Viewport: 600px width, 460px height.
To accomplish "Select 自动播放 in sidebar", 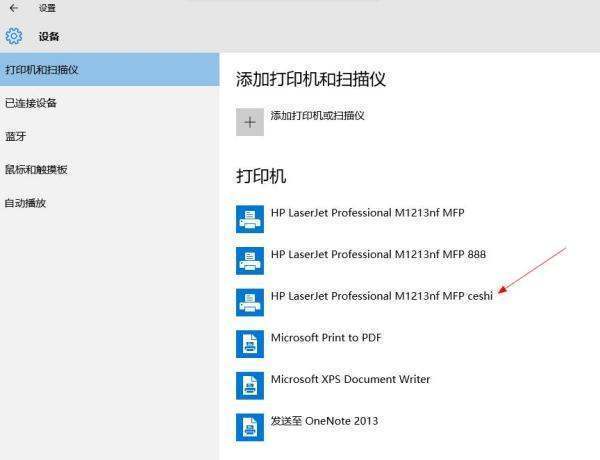I will 109,203.
